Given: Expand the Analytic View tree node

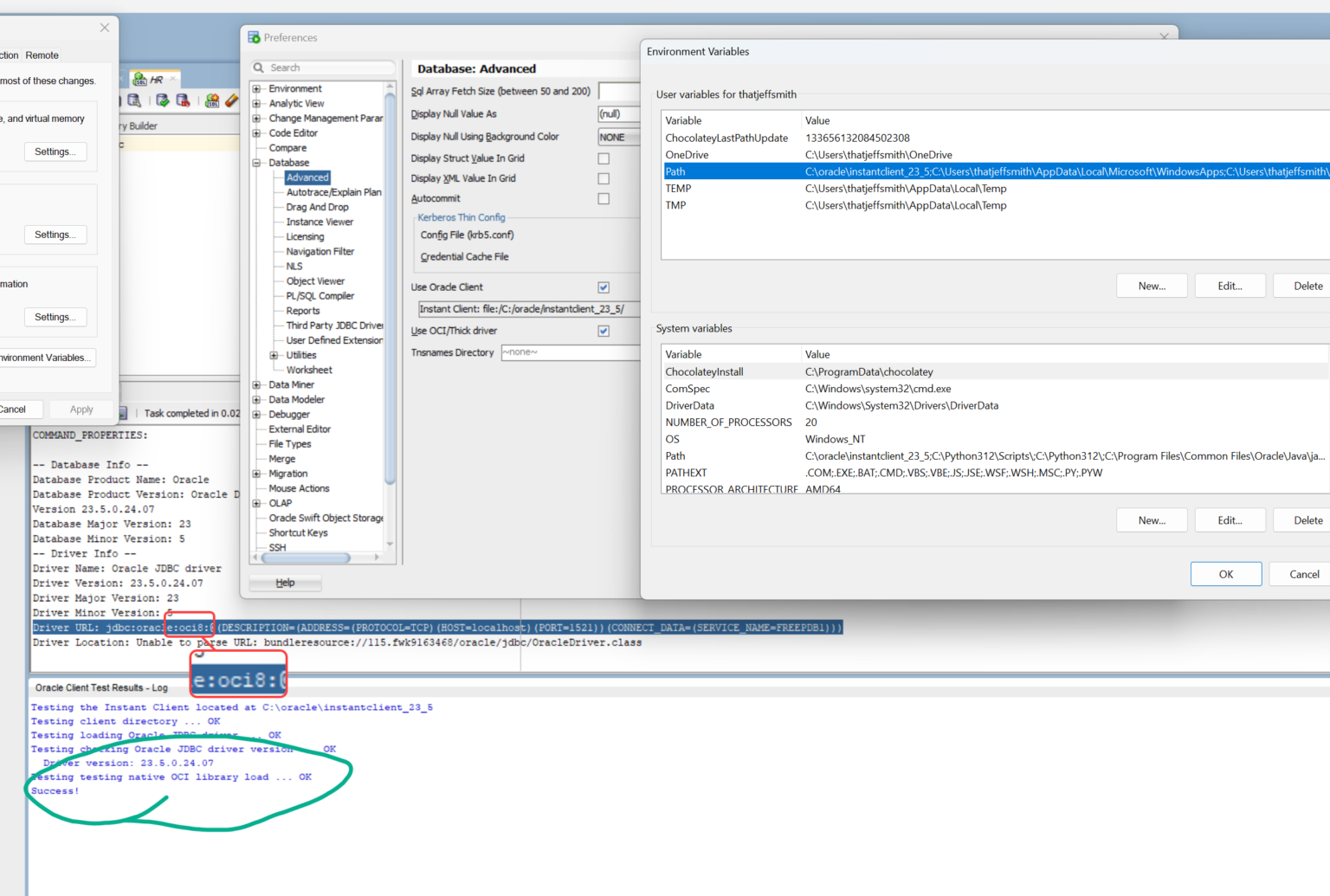Looking at the screenshot, I should 256,103.
